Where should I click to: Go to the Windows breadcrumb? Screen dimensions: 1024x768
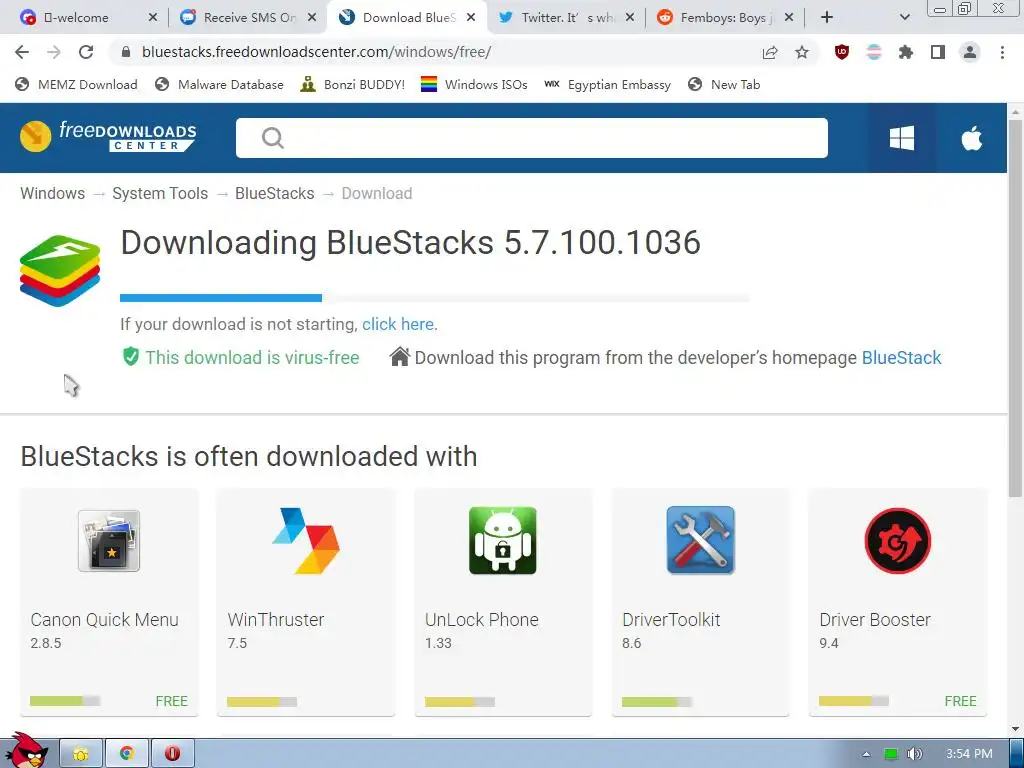point(52,194)
